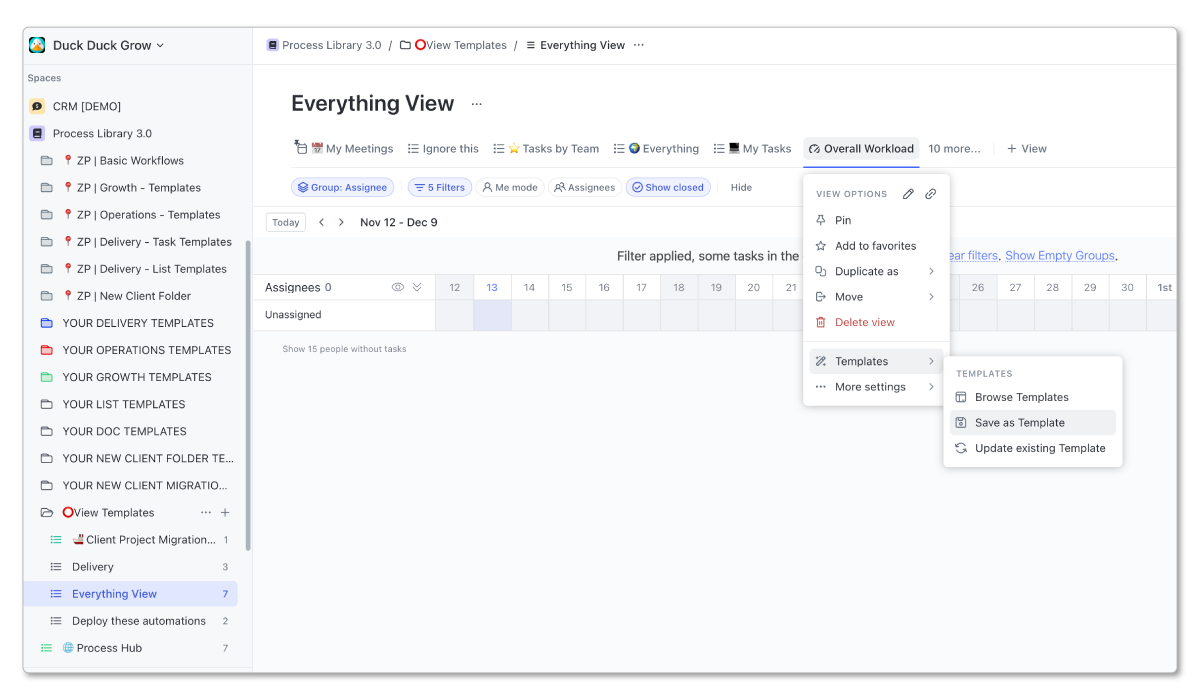Viewport: 1200px width, 700px height.
Task: Click the link icon next to View Options
Action: [930, 194]
